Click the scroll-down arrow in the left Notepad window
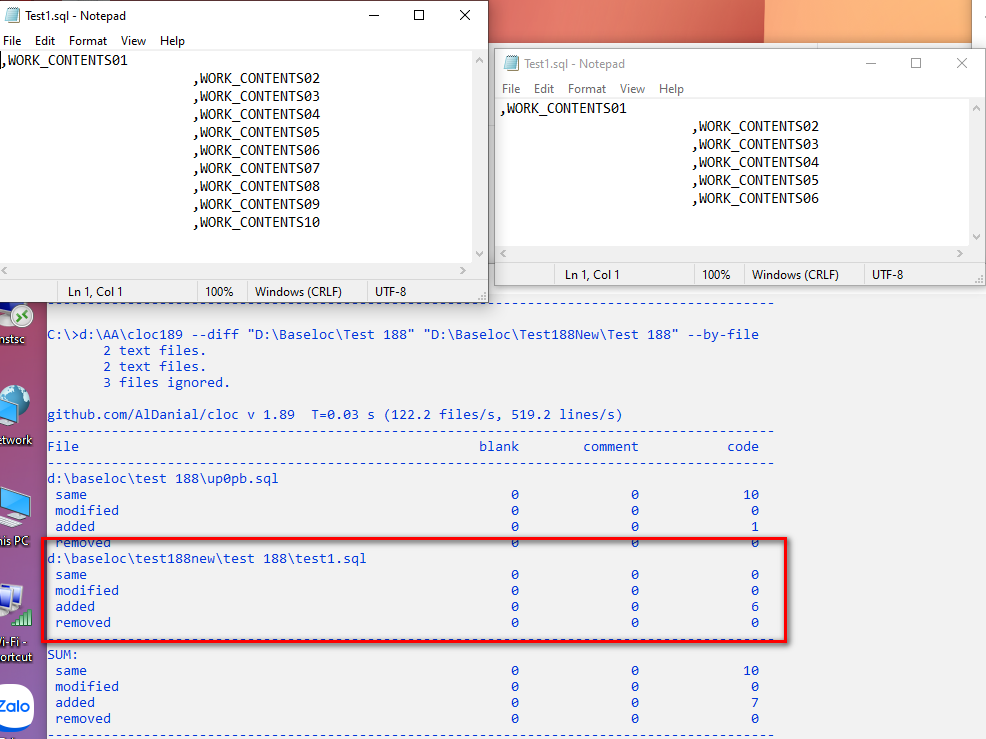The height and width of the screenshot is (739, 986). coord(479,253)
